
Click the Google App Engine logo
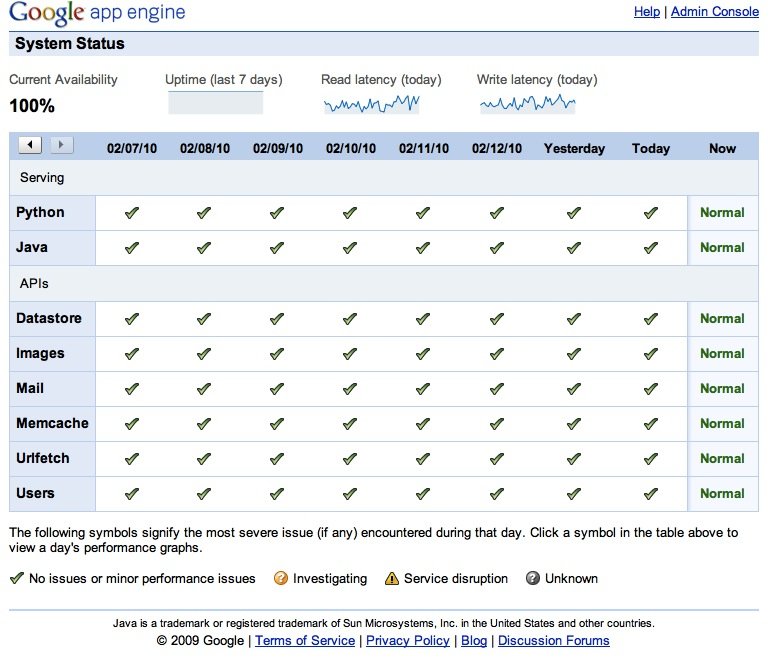point(97,14)
